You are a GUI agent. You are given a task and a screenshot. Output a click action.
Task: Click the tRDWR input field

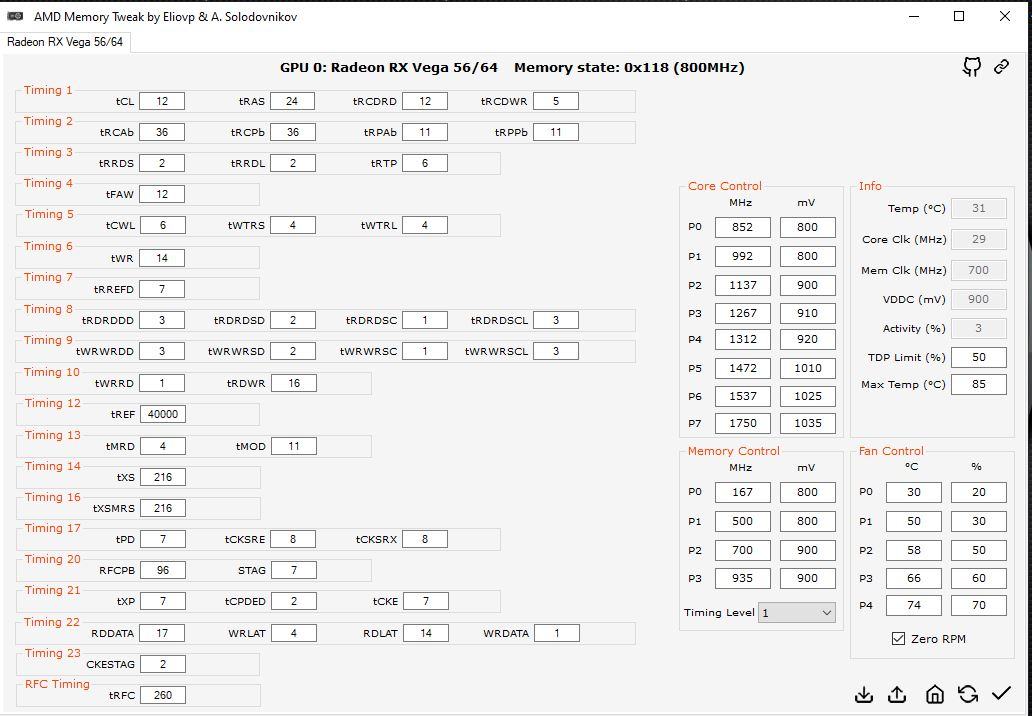tap(294, 383)
